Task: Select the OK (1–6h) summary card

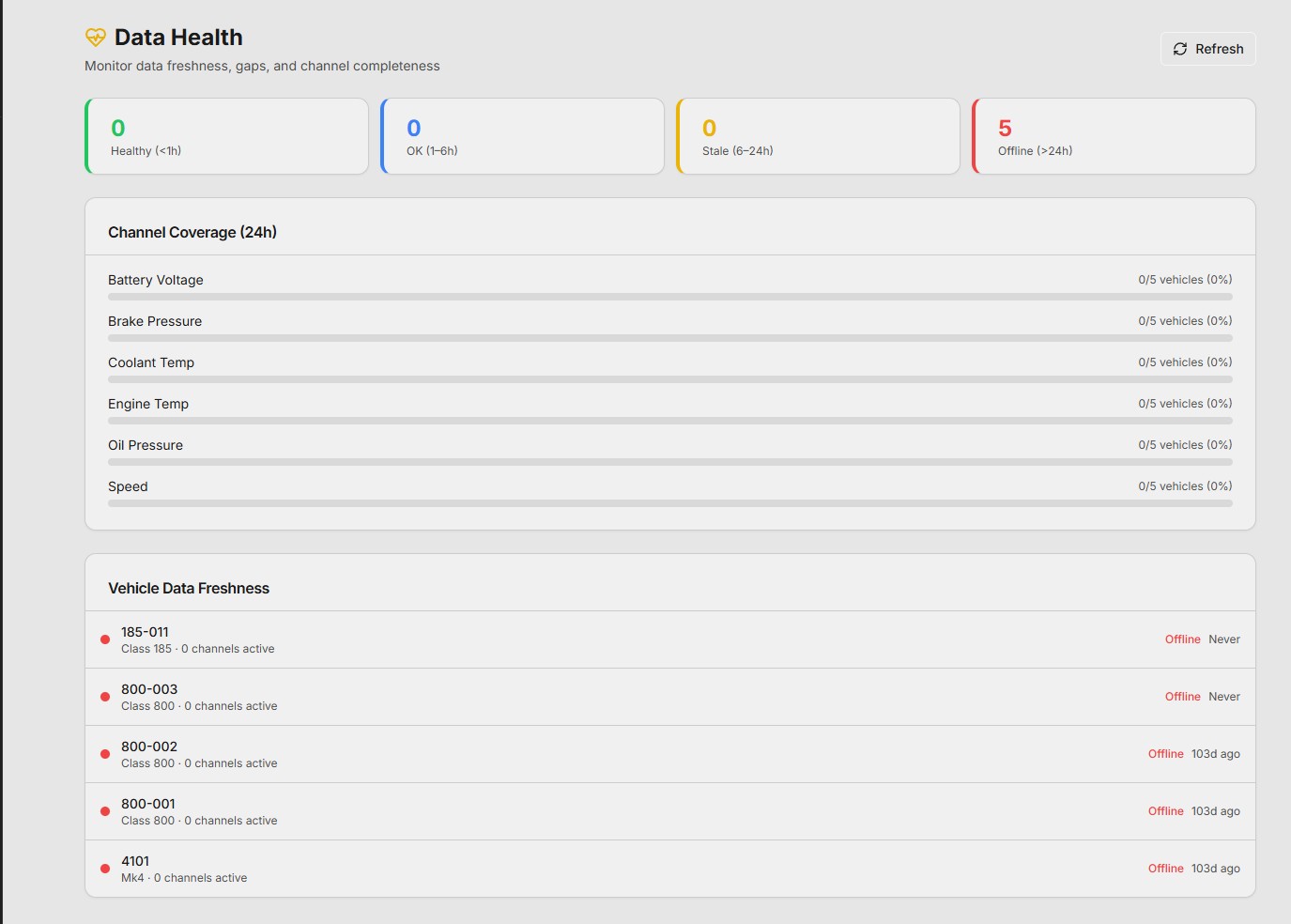Action: pyautogui.click(x=522, y=136)
